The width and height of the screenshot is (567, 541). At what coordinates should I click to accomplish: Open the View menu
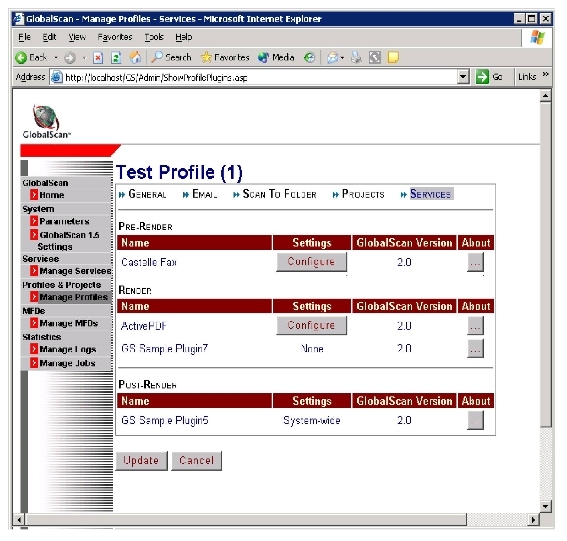point(77,37)
